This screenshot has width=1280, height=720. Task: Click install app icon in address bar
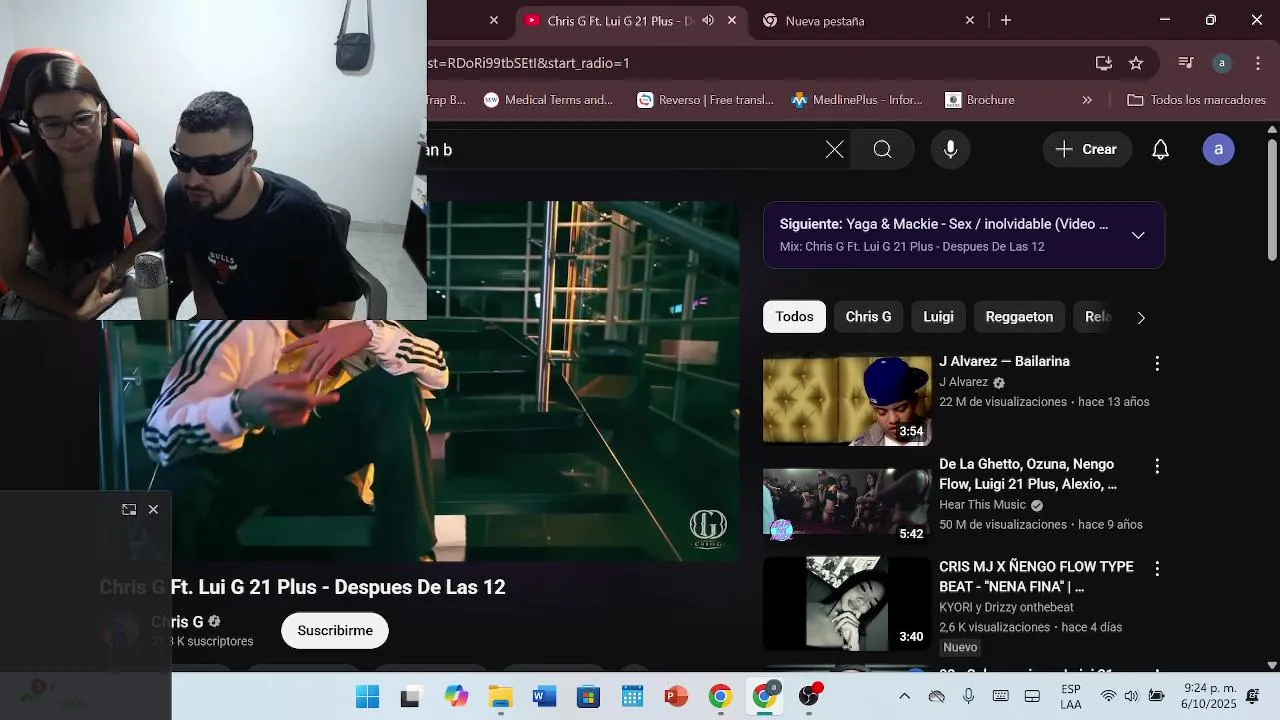click(x=1104, y=63)
